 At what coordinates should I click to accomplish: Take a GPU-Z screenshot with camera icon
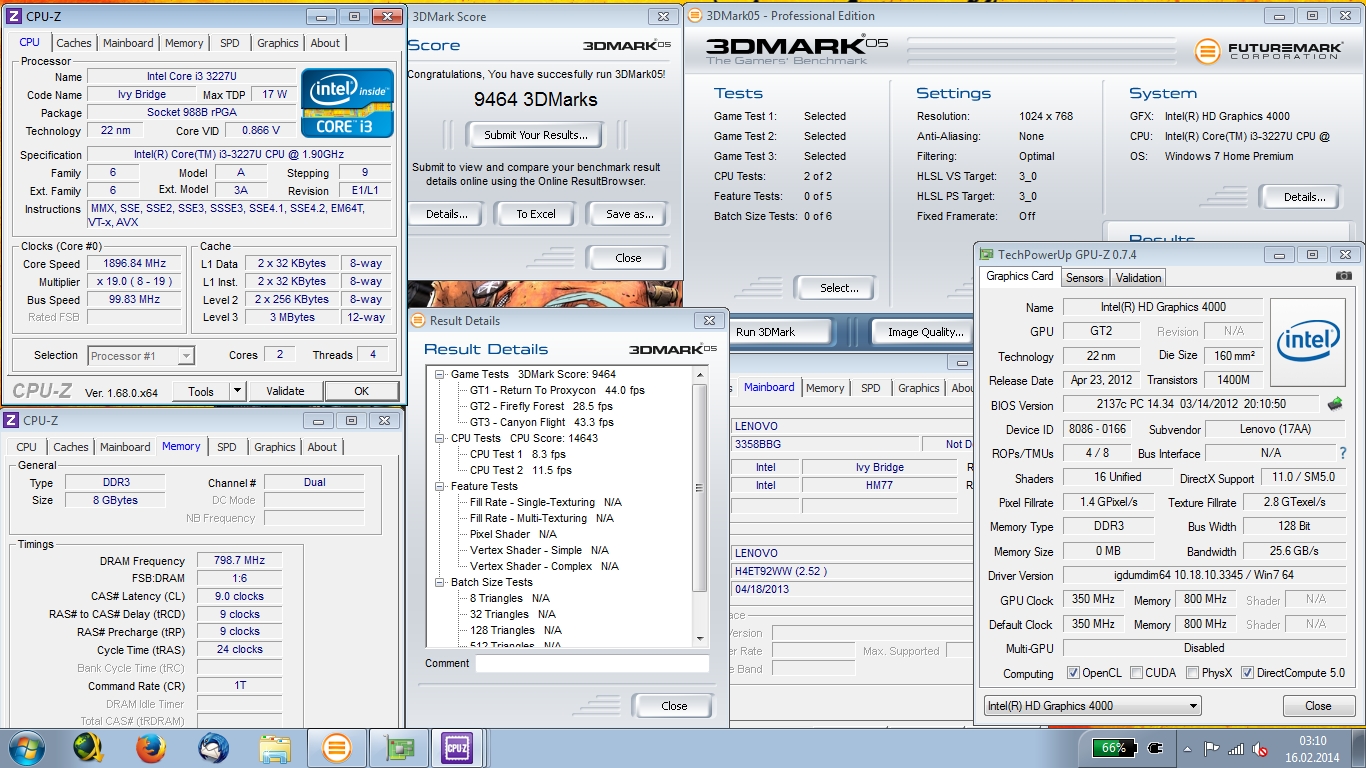1344,276
